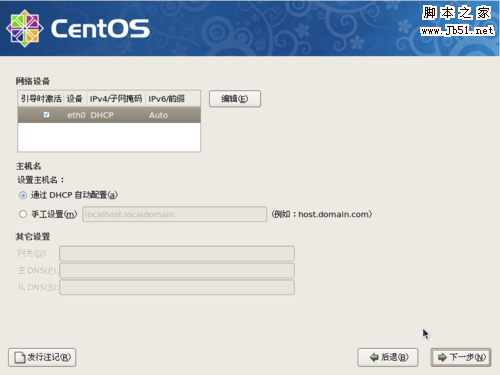Click the 网关(G) gateway input field
The image size is (500, 375).
pos(177,254)
